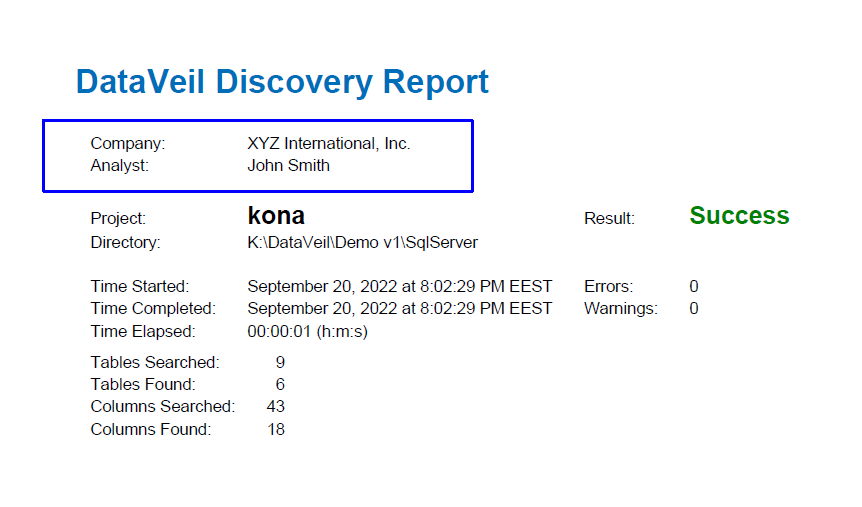Click the DataVeil Discovery Report title
Screen dimensions: 862x507
pyautogui.click(x=282, y=82)
